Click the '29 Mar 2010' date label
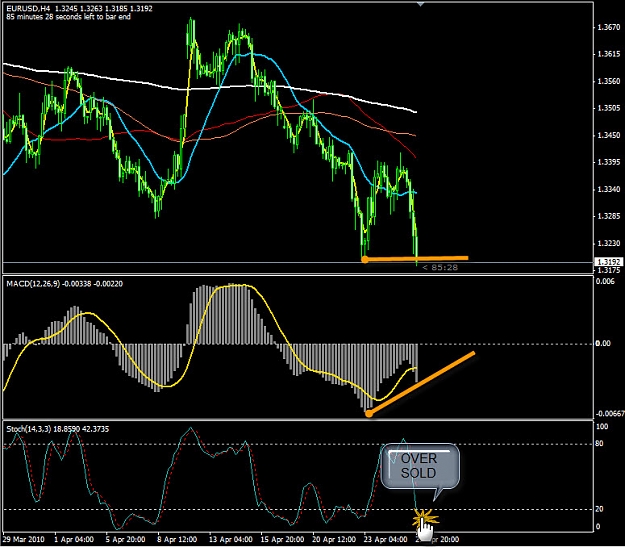This screenshot has width=625, height=547. pyautogui.click(x=23, y=539)
